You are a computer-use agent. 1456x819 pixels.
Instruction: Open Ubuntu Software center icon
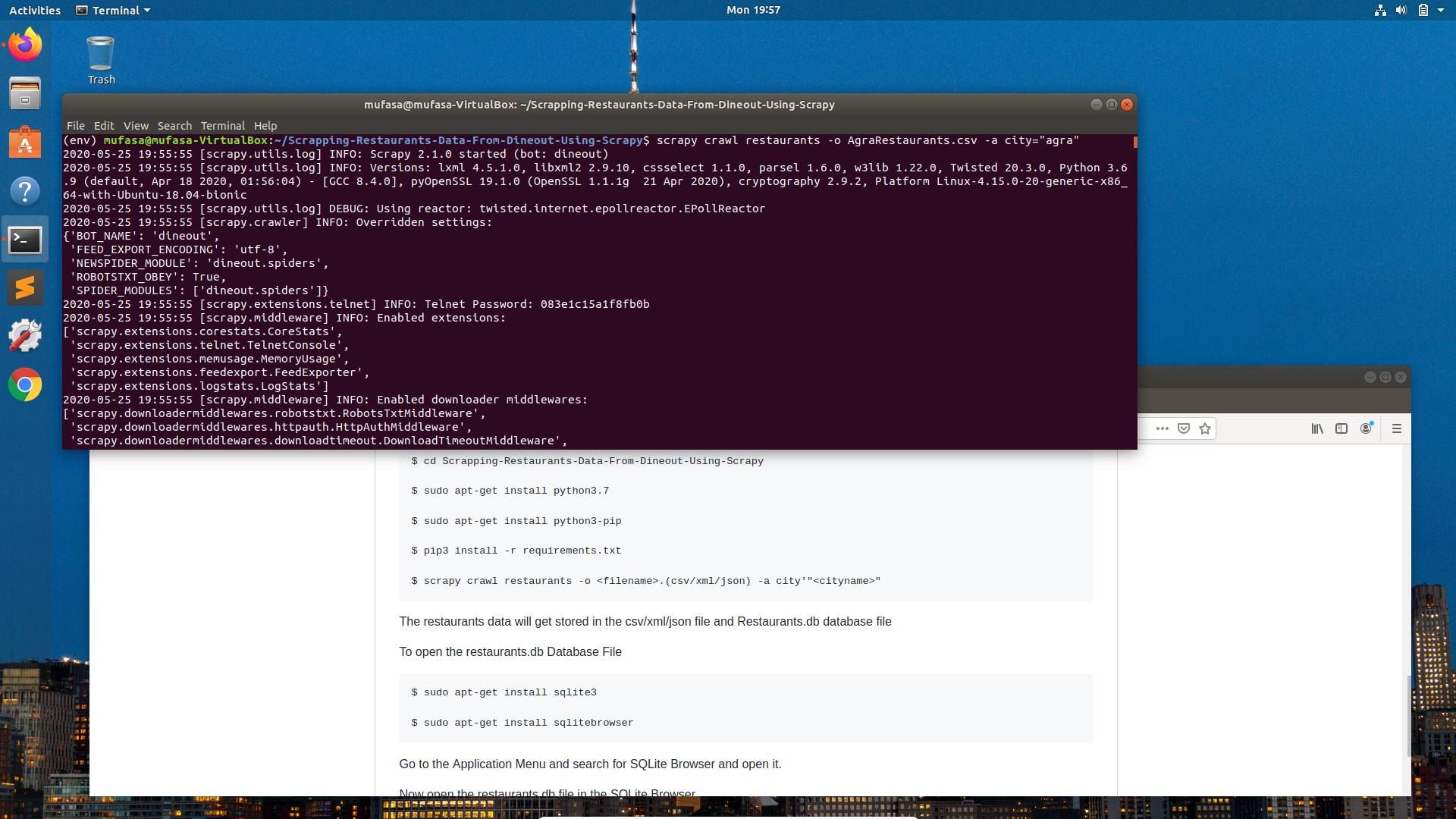(25, 142)
